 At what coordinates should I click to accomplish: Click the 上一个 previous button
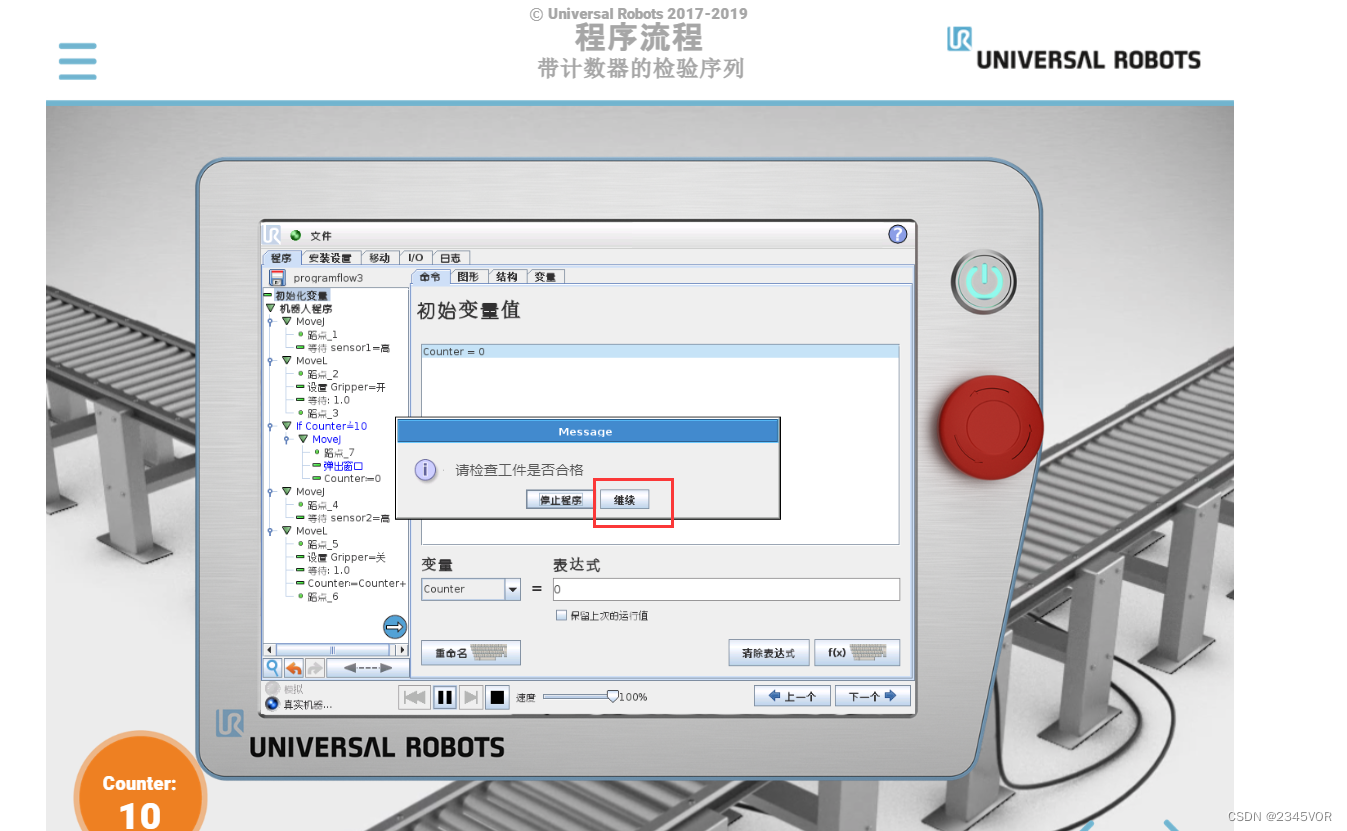click(x=792, y=697)
